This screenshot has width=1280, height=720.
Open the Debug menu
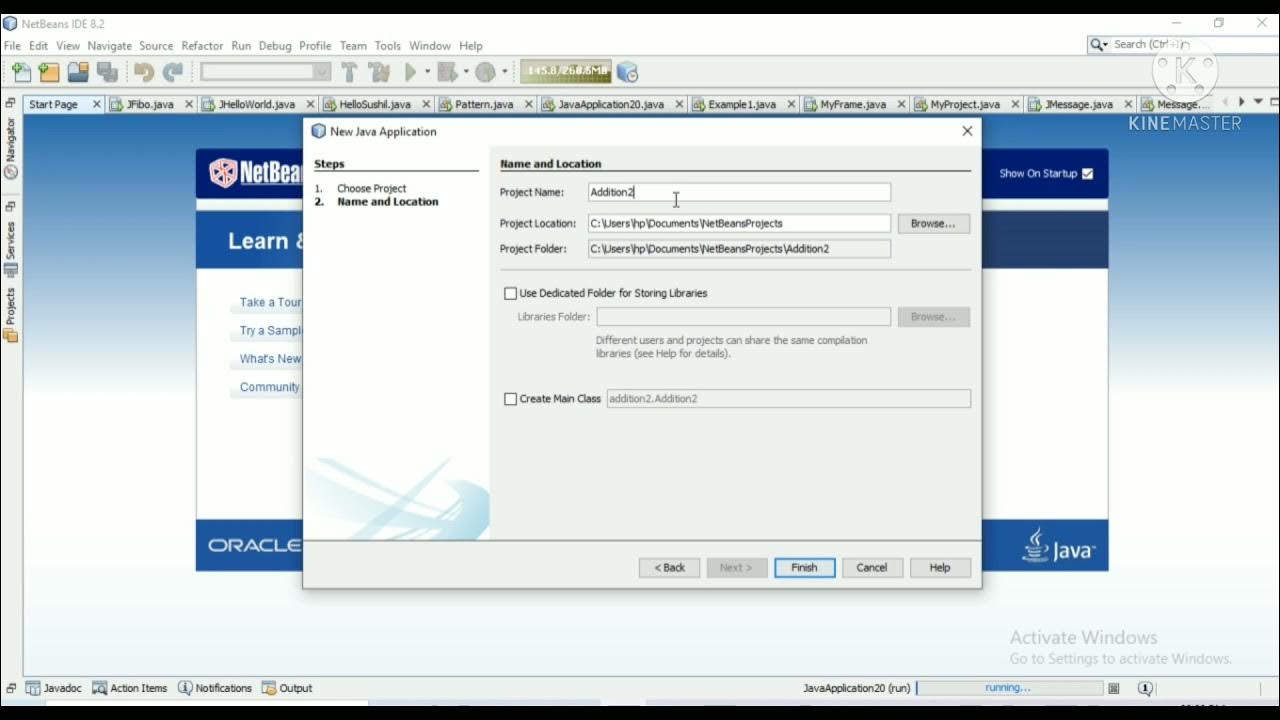(x=275, y=46)
